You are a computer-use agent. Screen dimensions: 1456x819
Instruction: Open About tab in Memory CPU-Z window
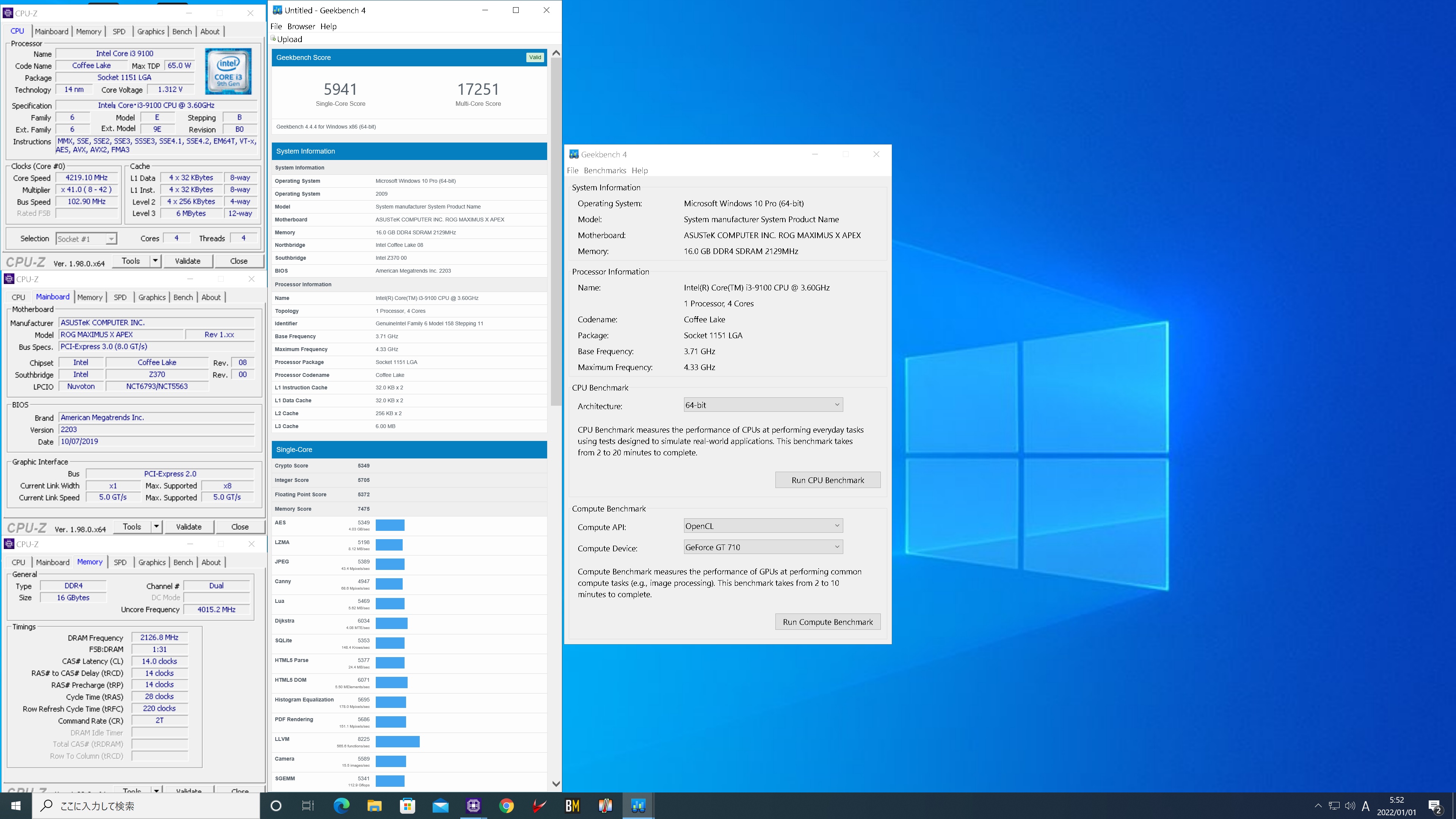click(x=211, y=562)
